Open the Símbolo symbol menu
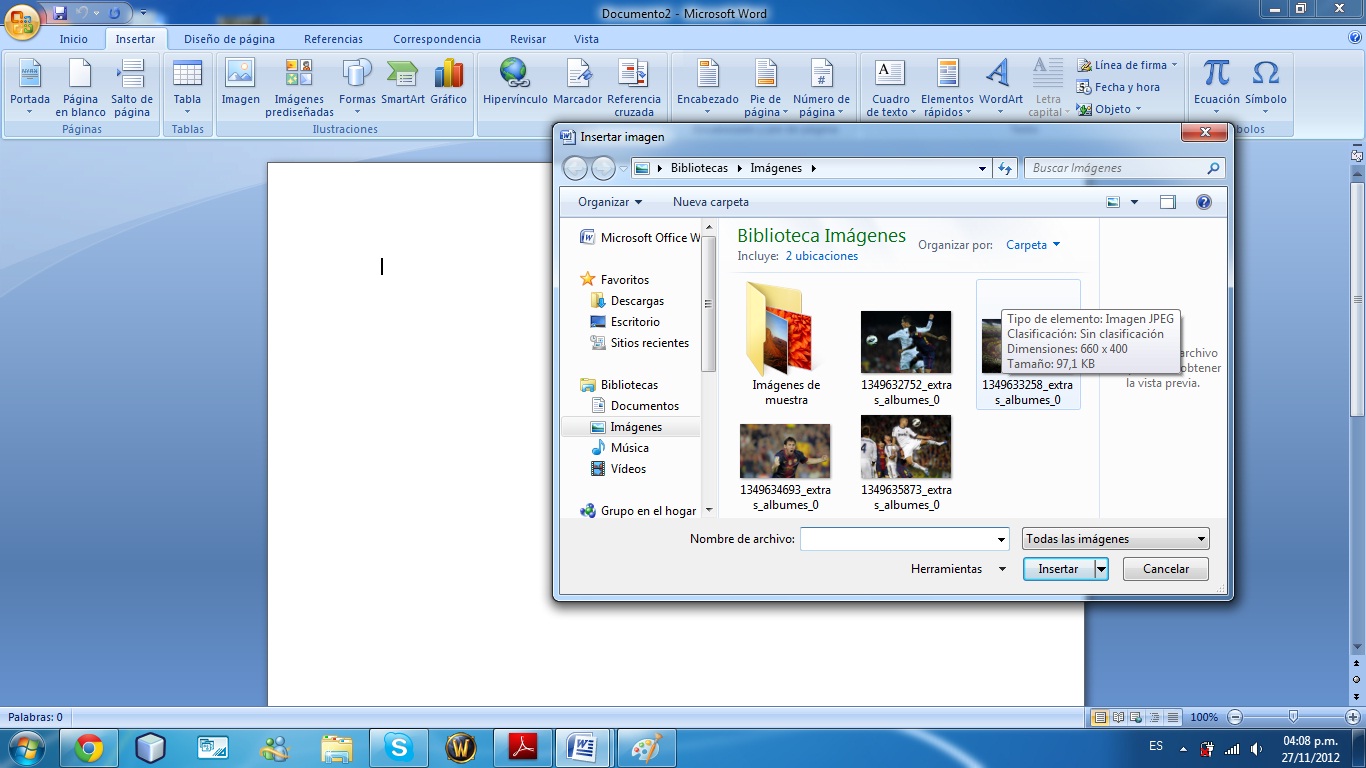Image resolution: width=1366 pixels, height=768 pixels. click(x=1266, y=88)
